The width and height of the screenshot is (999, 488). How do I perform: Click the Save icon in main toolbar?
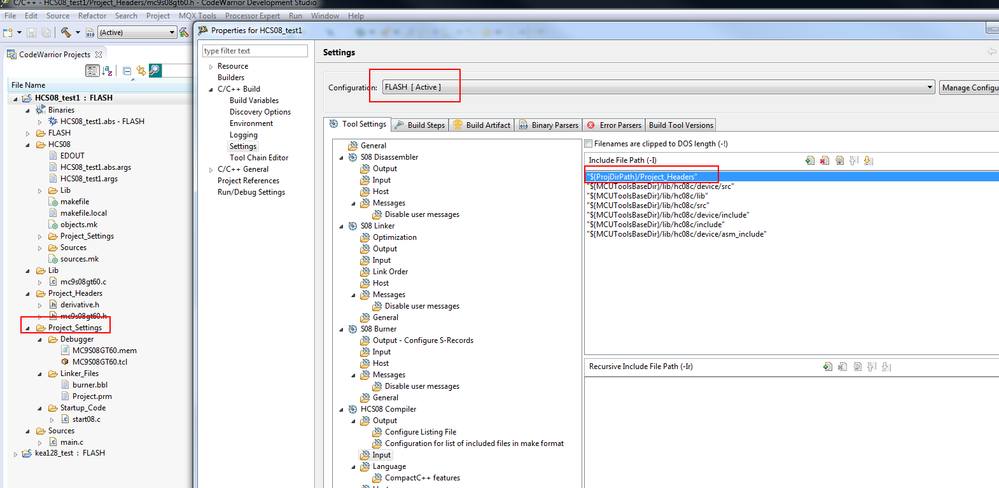(31, 32)
